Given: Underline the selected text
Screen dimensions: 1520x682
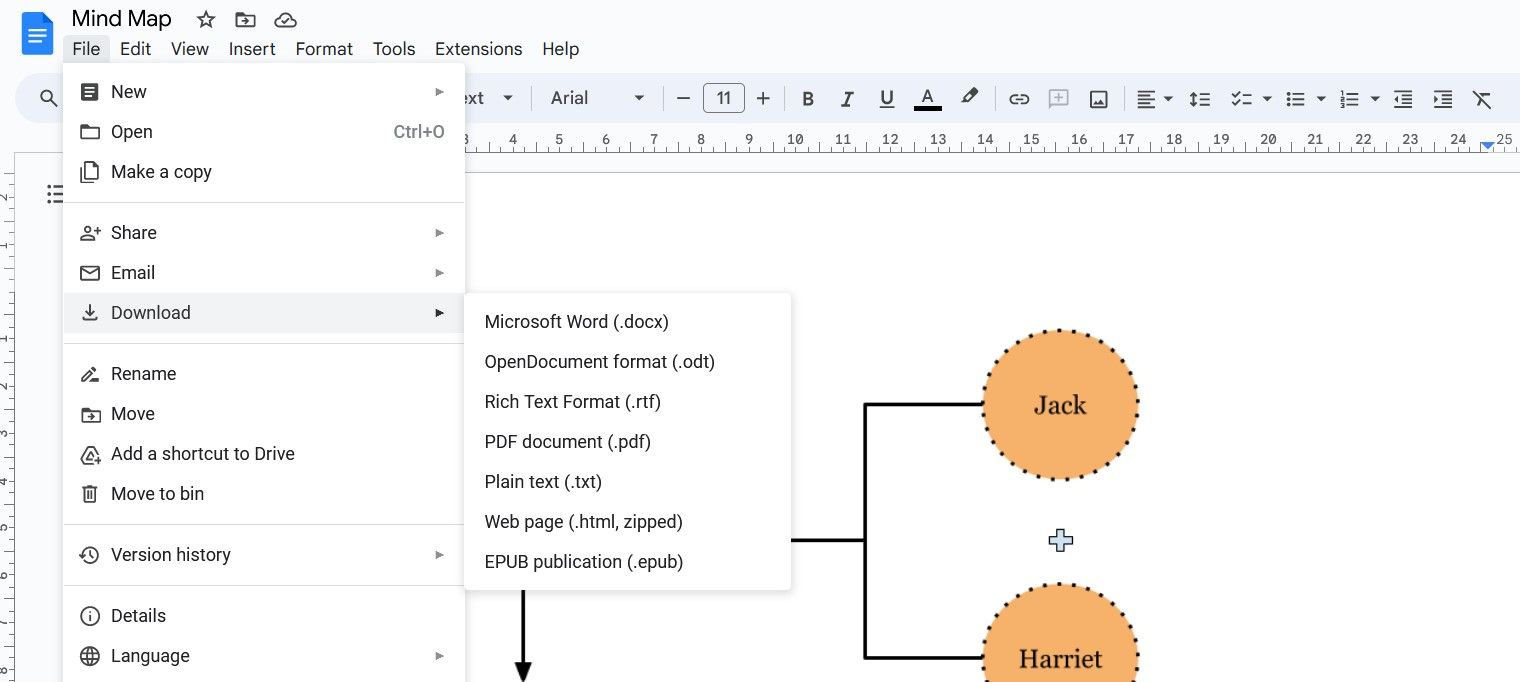Looking at the screenshot, I should click(x=886, y=98).
